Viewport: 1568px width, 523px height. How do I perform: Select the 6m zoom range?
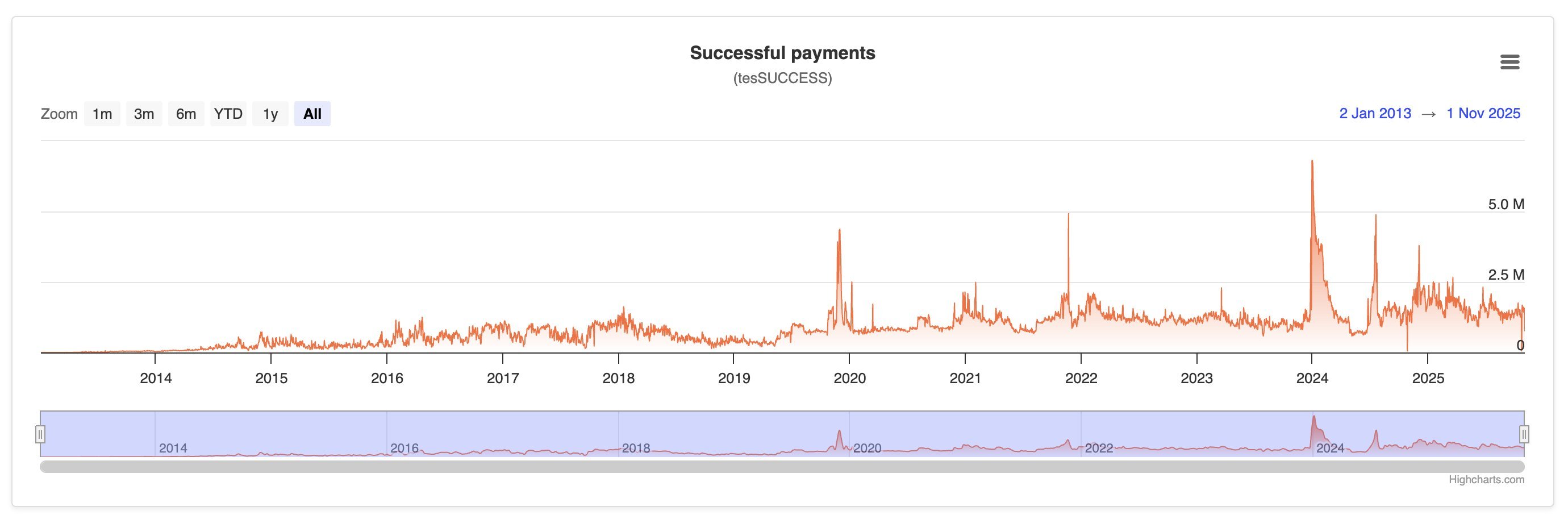pos(186,114)
